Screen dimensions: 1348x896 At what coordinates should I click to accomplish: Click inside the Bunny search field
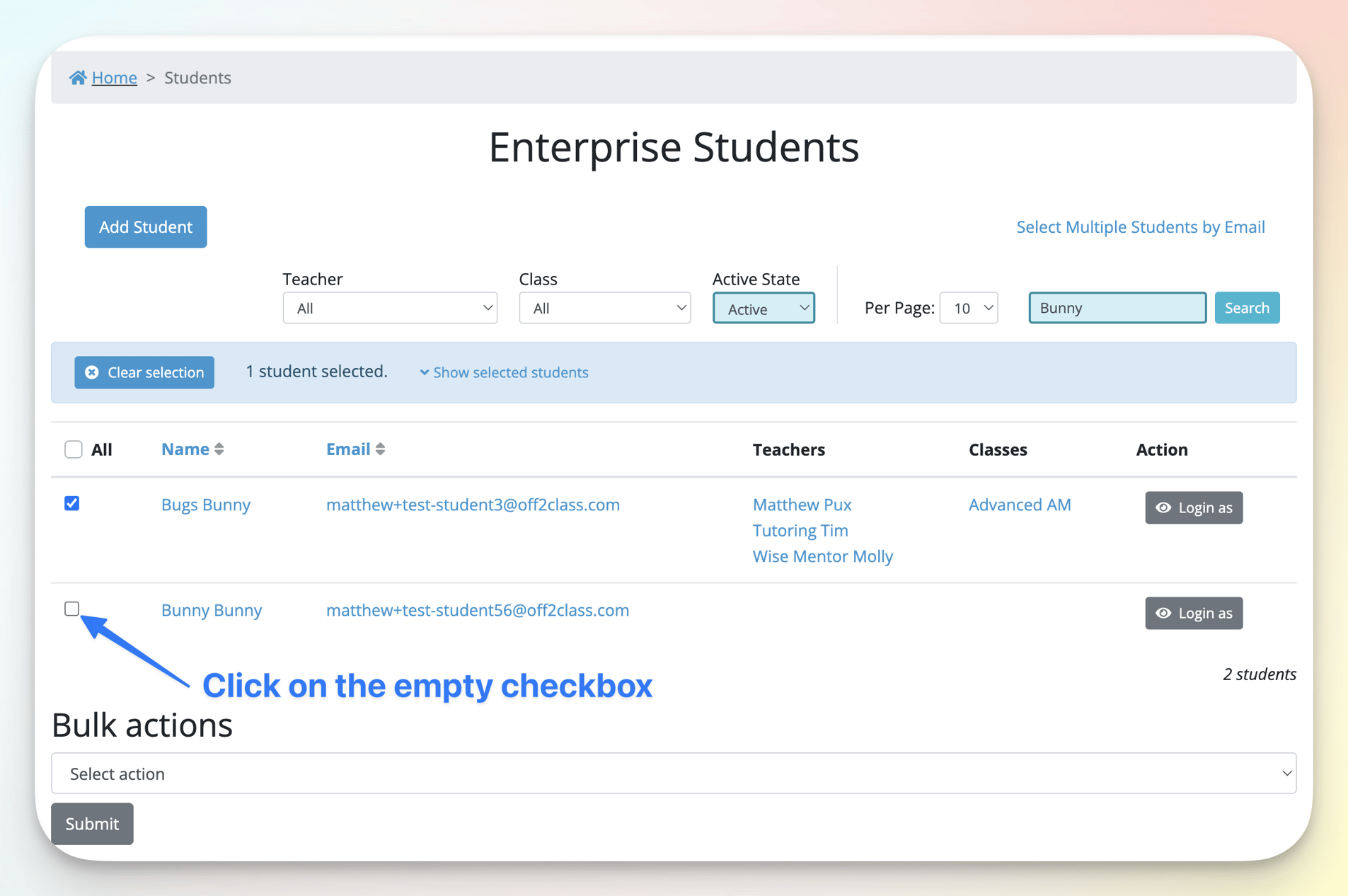(1117, 307)
